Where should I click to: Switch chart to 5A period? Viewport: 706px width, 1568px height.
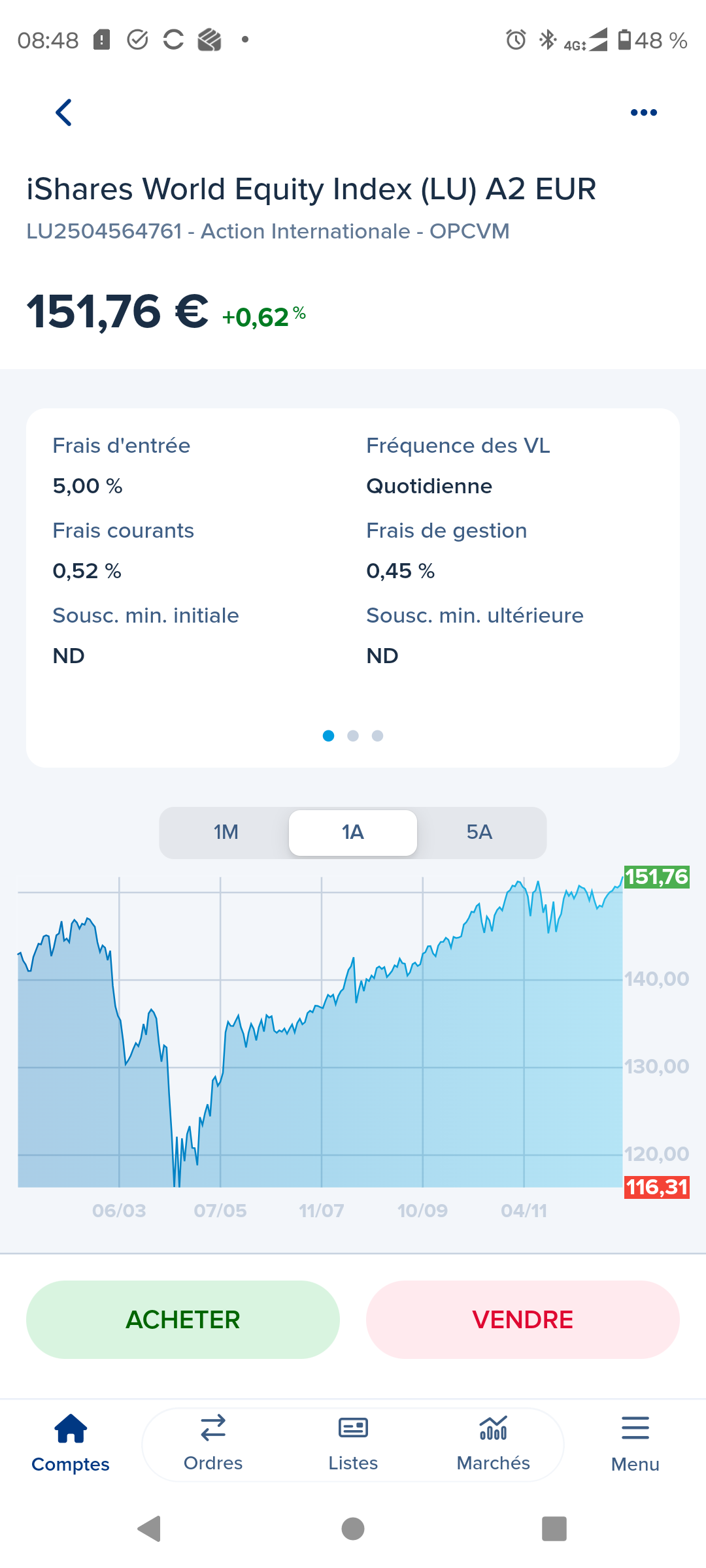pyautogui.click(x=479, y=832)
